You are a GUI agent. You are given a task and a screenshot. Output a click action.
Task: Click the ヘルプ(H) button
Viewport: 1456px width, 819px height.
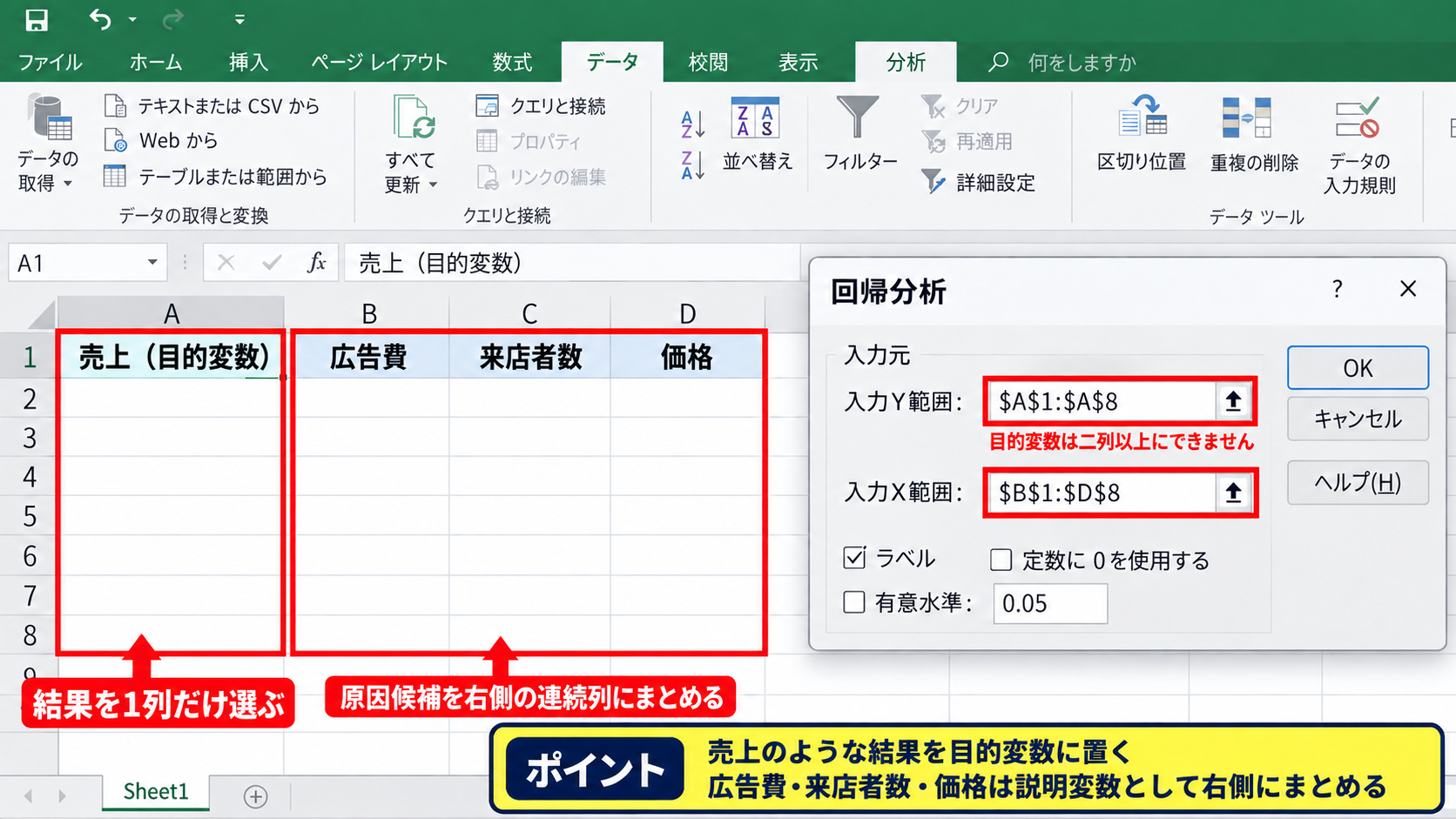click(1358, 482)
